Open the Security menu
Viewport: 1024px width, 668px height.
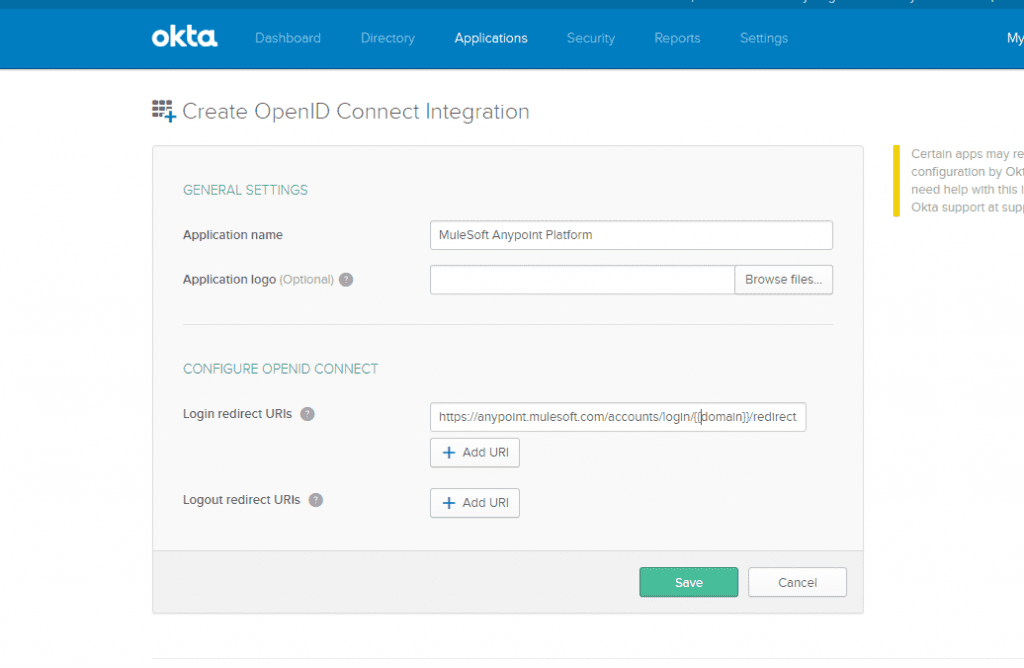(x=591, y=38)
